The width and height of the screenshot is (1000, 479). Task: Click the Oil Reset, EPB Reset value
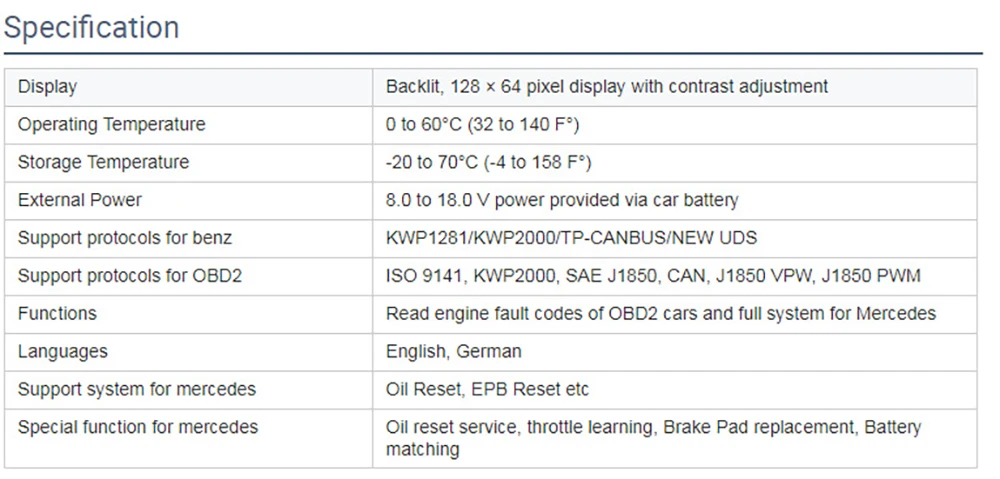click(x=487, y=389)
